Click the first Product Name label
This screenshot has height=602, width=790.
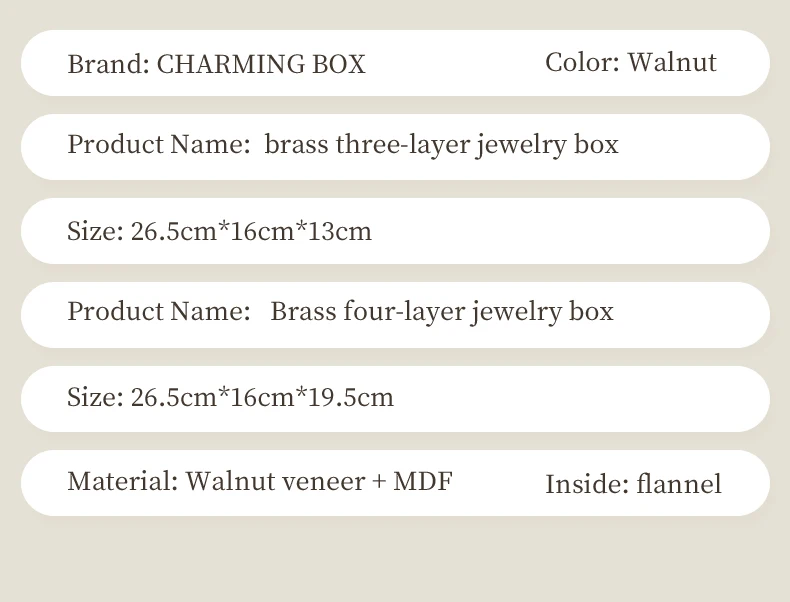coord(159,144)
